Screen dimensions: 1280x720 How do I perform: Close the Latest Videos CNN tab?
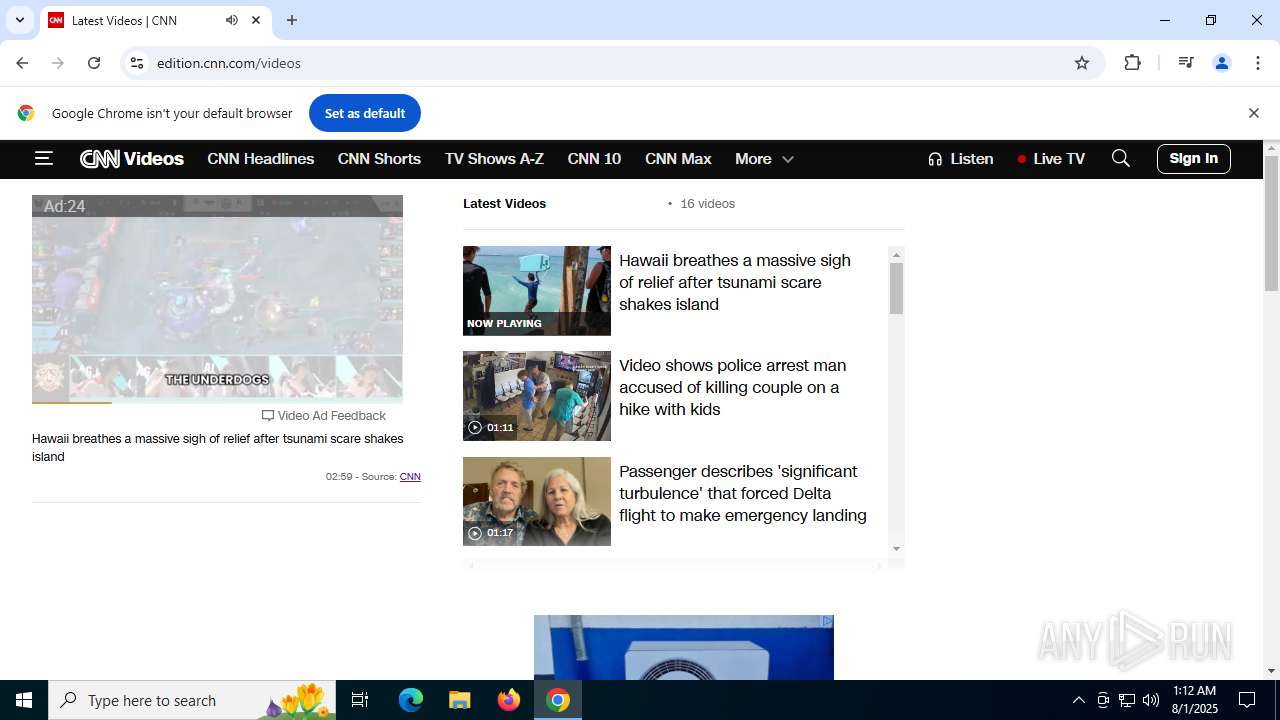pyautogui.click(x=256, y=20)
